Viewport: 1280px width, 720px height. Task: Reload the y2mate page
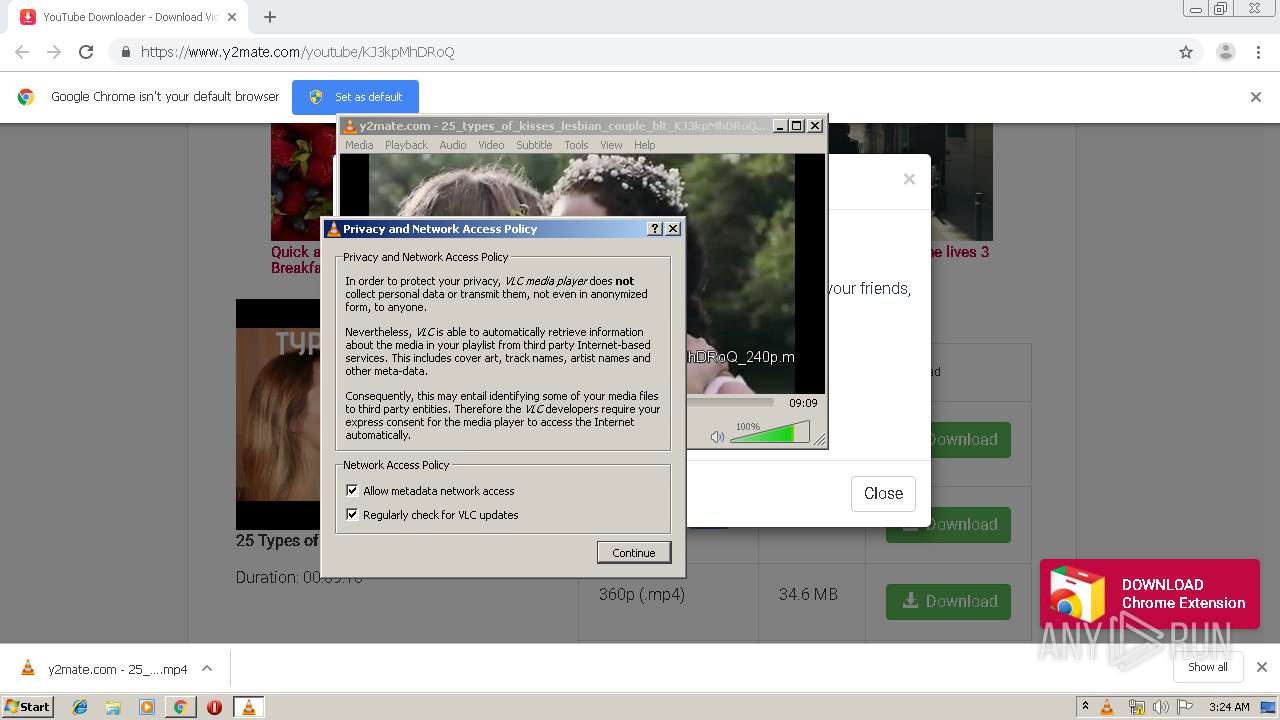(86, 52)
